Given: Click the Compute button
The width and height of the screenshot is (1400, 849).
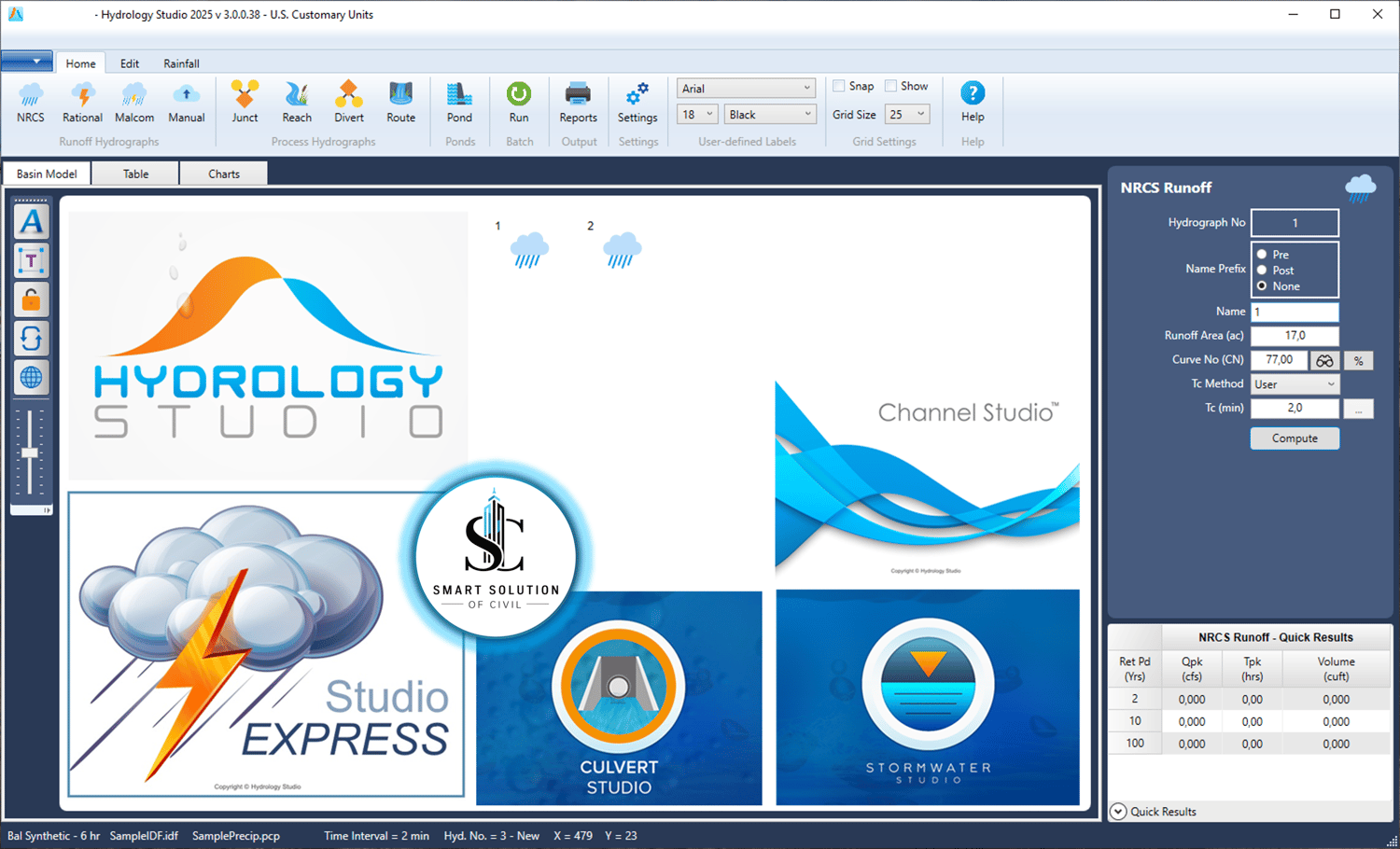Looking at the screenshot, I should (1295, 438).
